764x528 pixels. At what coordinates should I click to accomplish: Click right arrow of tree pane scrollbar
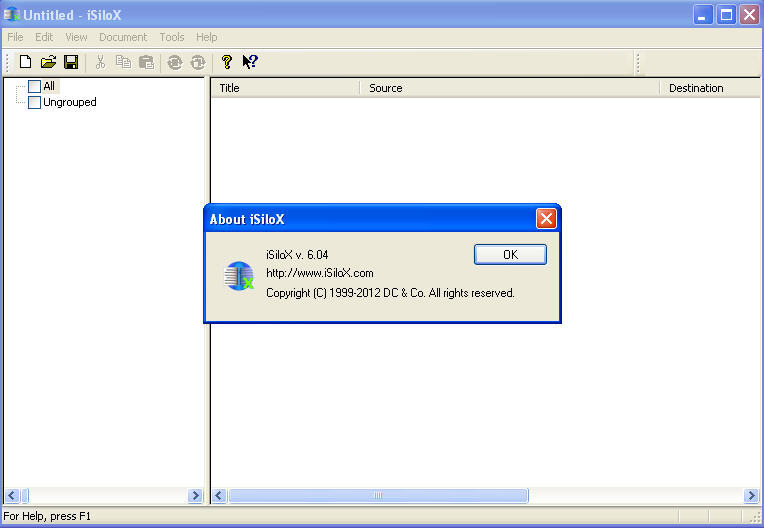[x=195, y=496]
